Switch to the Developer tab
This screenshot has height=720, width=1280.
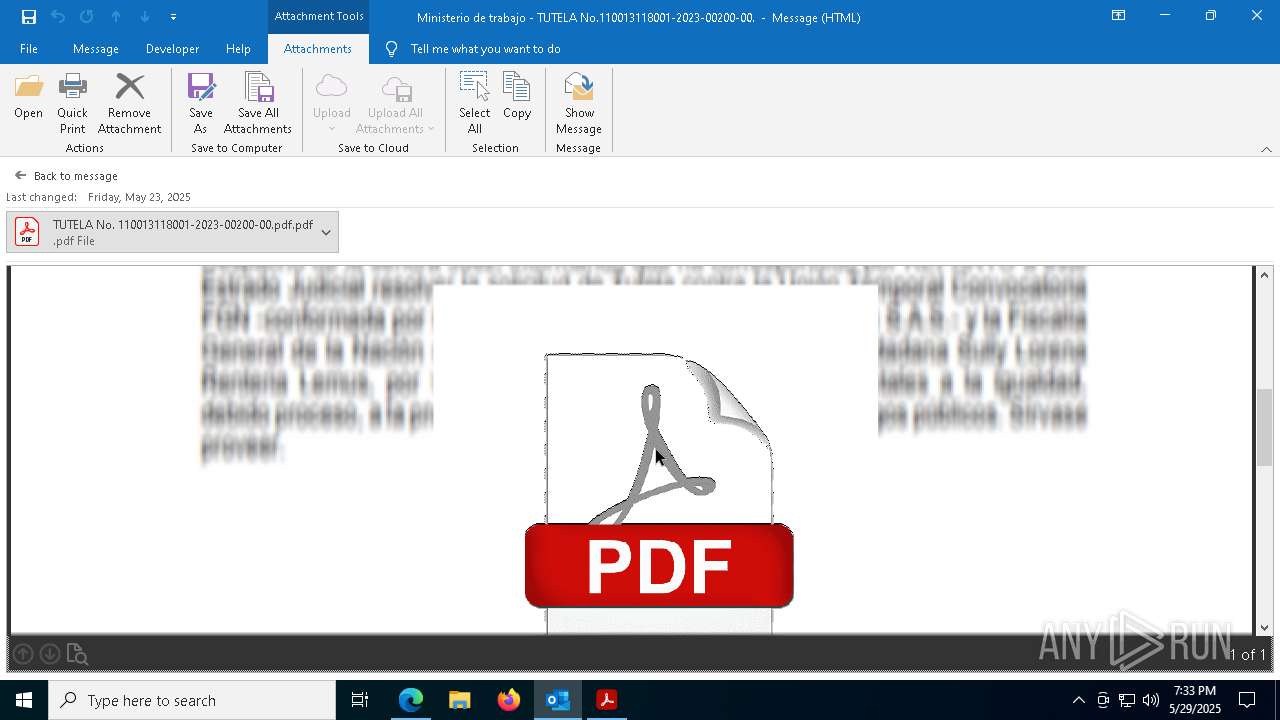172,49
